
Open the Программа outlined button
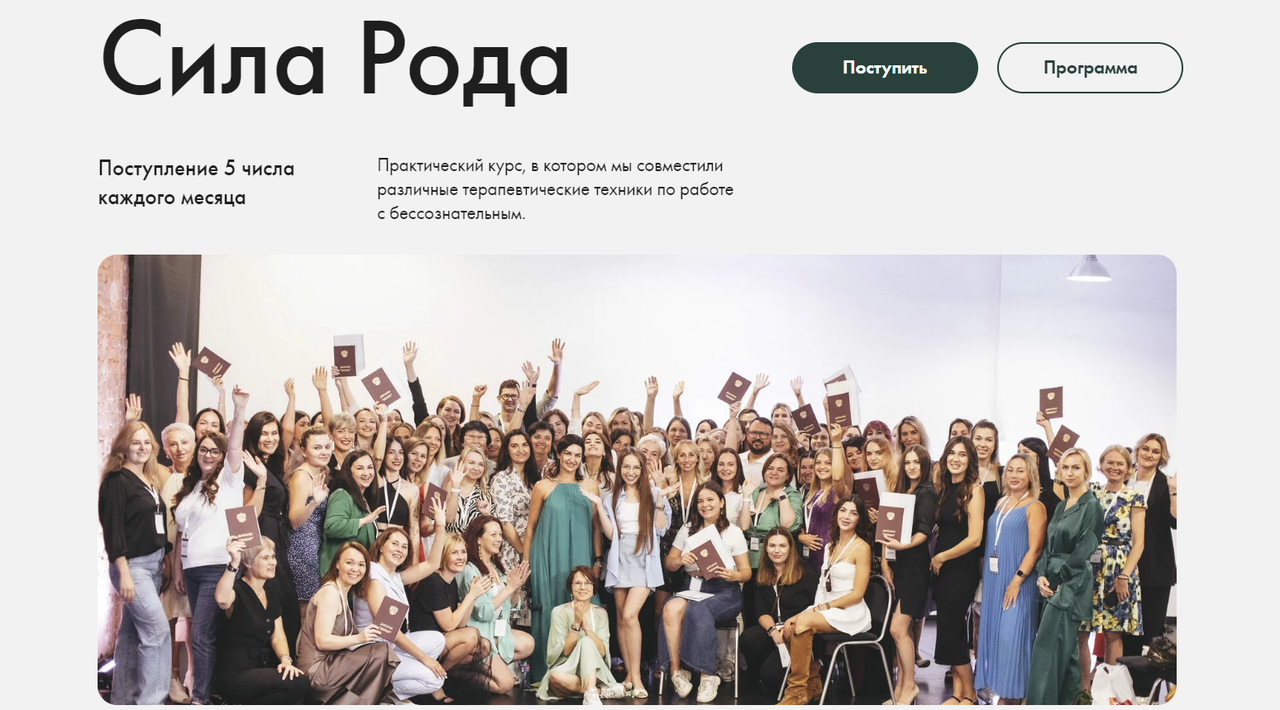point(1090,68)
